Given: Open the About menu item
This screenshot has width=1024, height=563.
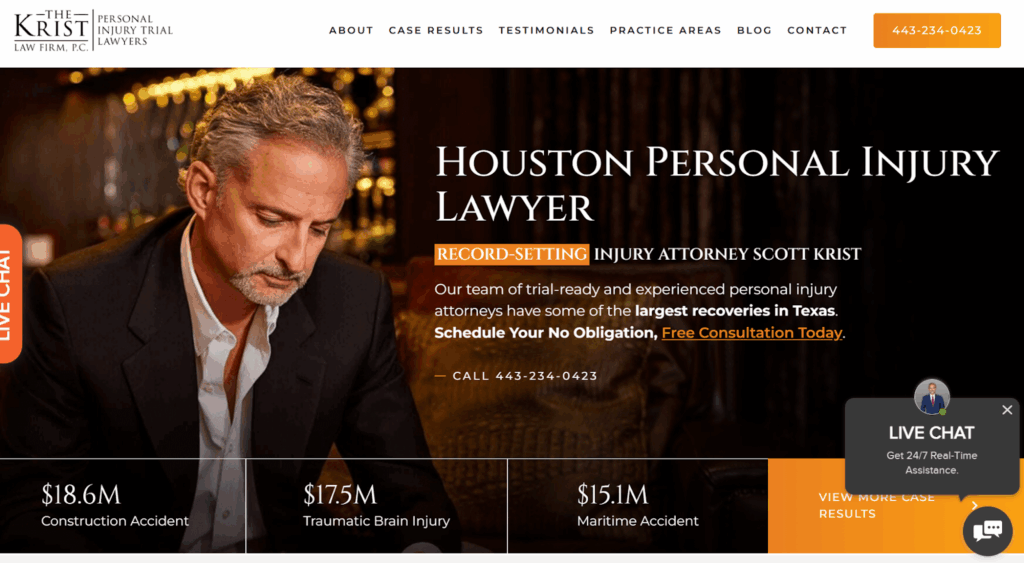Looking at the screenshot, I should coord(351,31).
